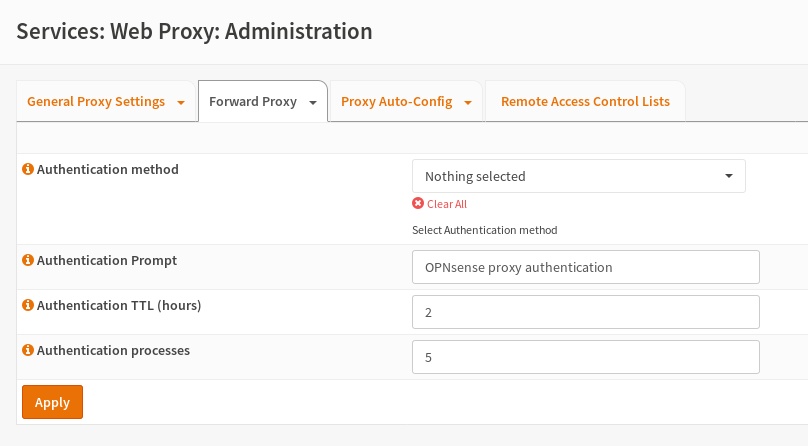Click info icon beside Authentication method
This screenshot has height=446, width=808.
point(28,170)
